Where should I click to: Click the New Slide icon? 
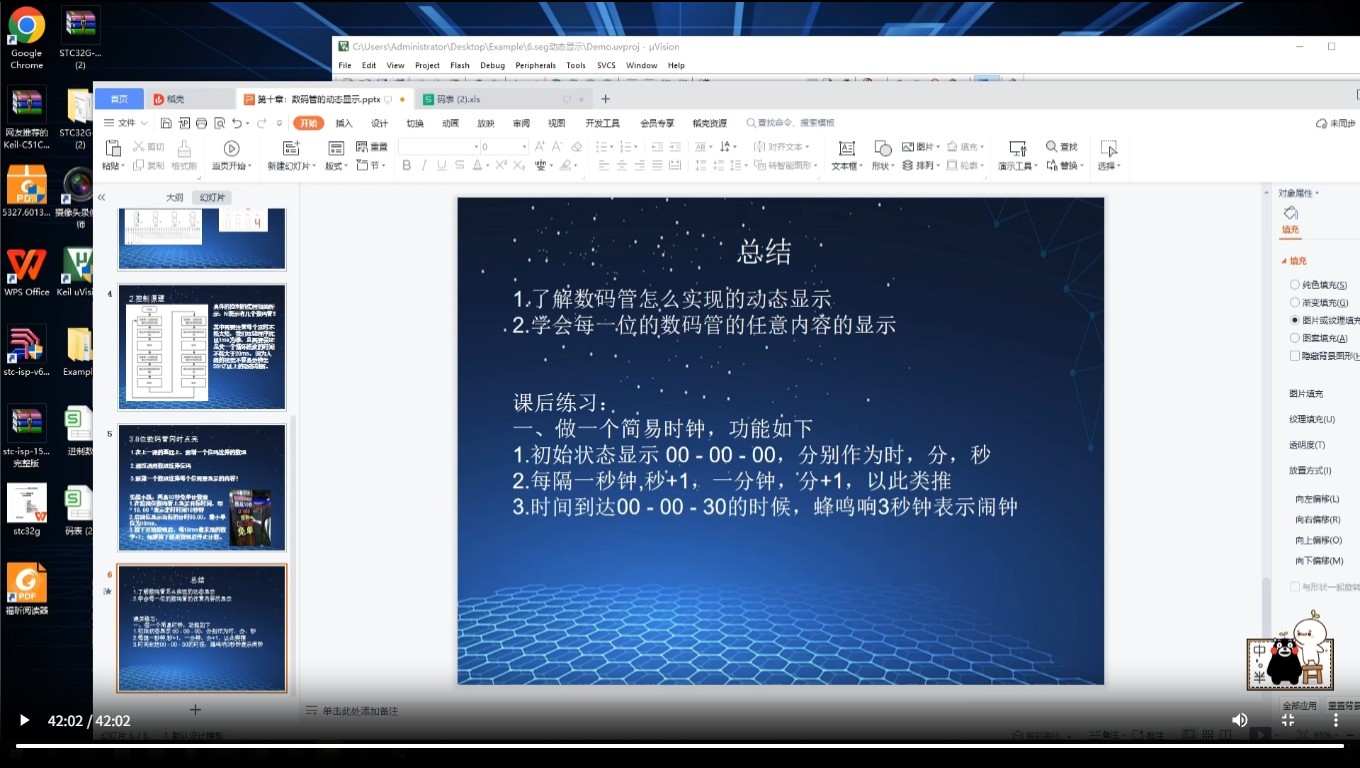[290, 148]
